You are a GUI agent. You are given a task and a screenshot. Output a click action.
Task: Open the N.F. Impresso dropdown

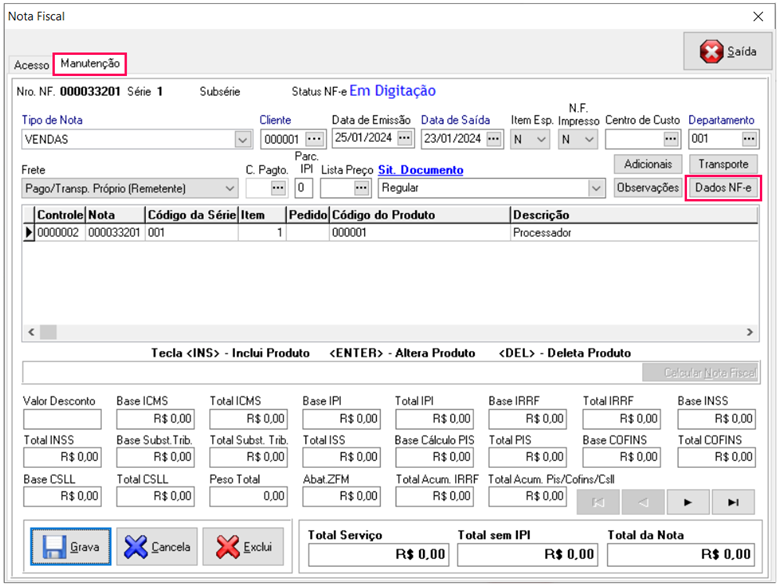[x=589, y=139]
